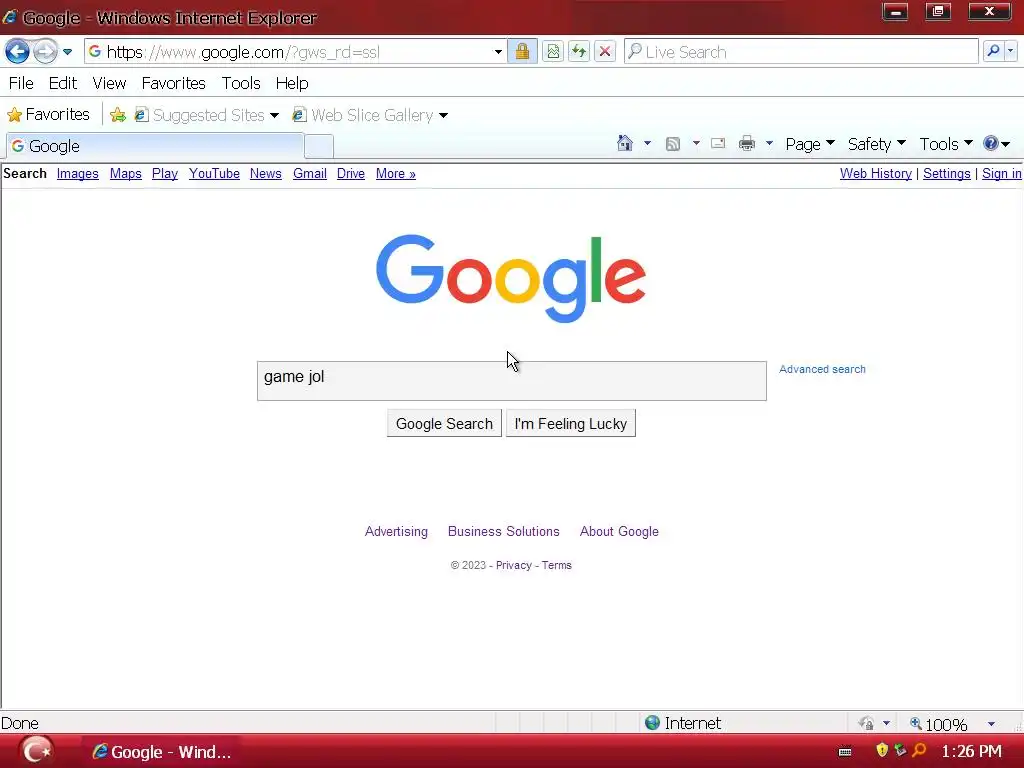
Task: Open the Play link
Action: pos(165,174)
